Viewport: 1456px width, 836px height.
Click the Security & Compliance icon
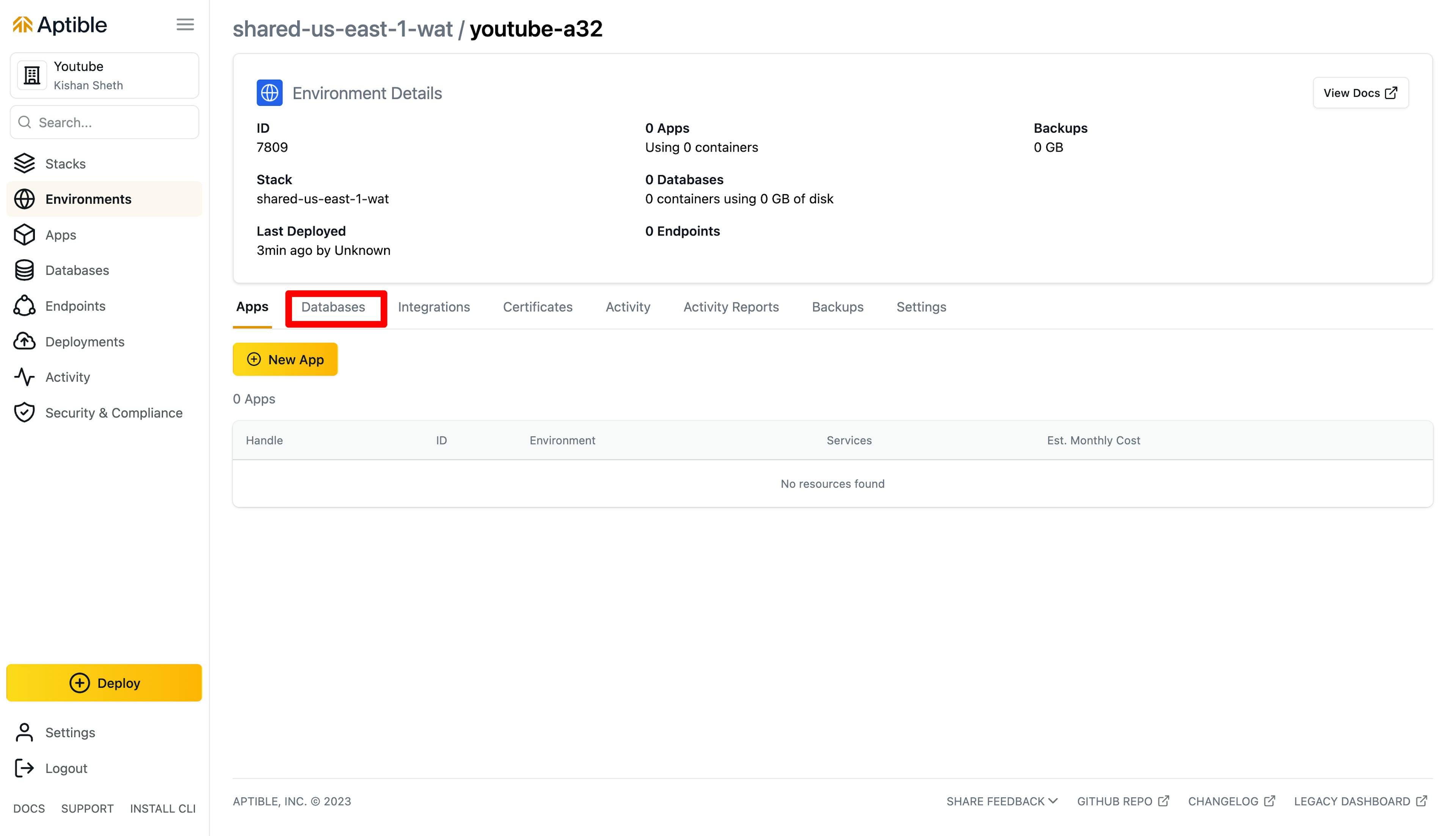point(25,413)
